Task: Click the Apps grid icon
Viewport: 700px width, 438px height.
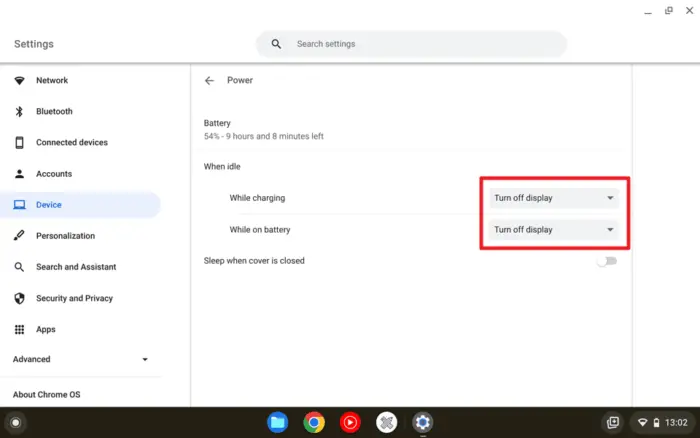Action: click(x=19, y=329)
